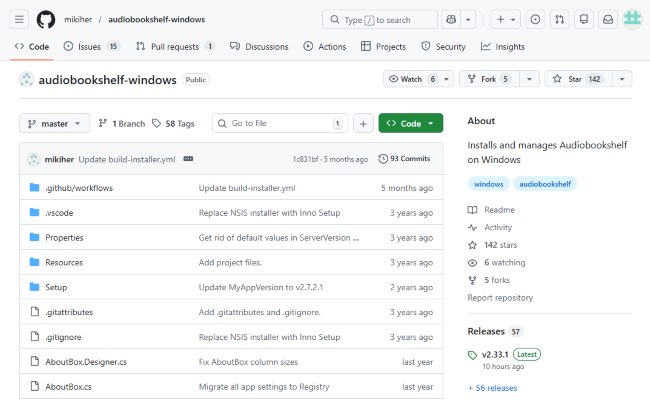Open the Readme link

point(492,210)
